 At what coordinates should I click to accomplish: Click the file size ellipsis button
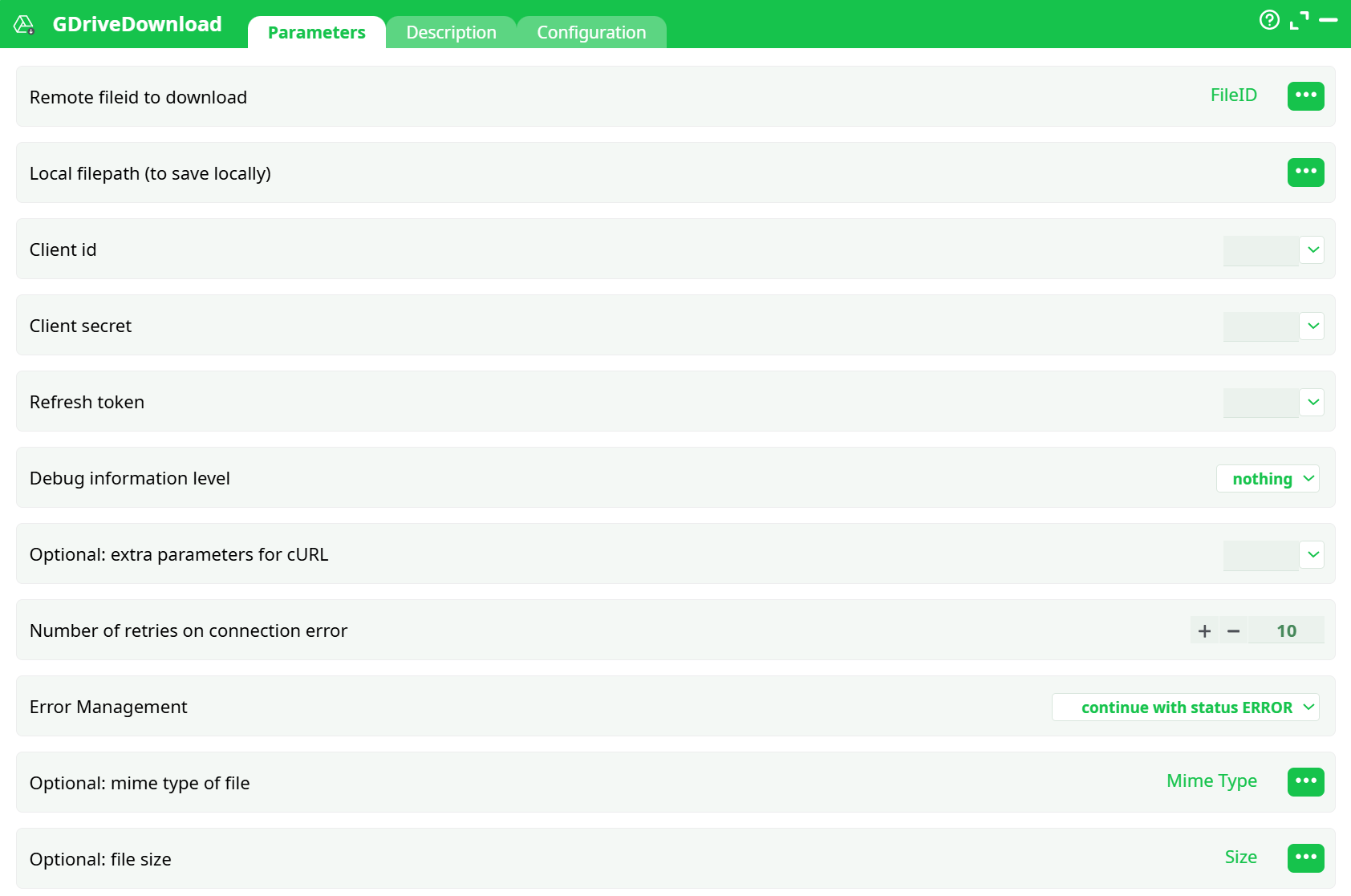[1305, 858]
